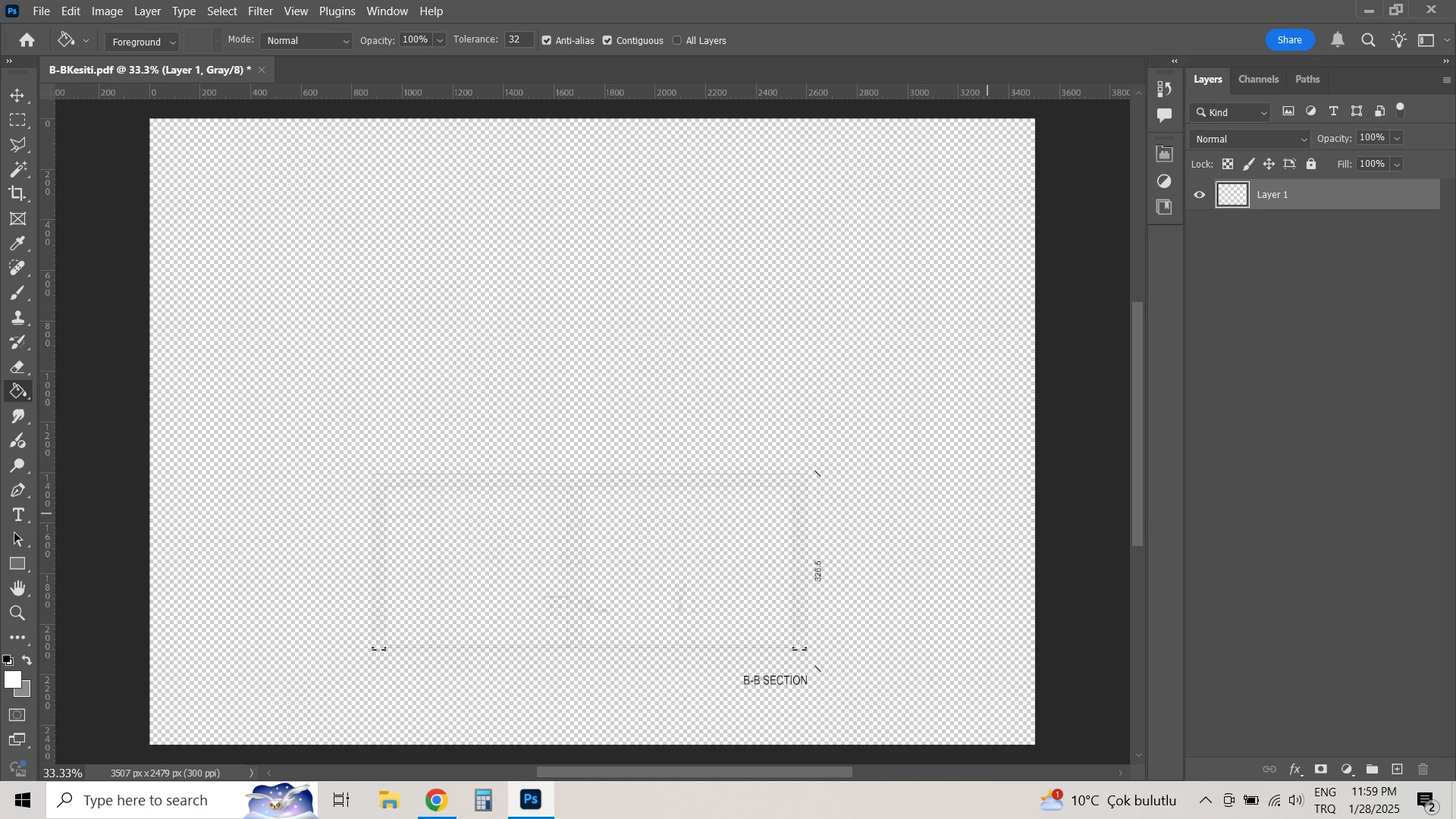
Task: Enable the All Layers checkbox
Action: (x=677, y=41)
